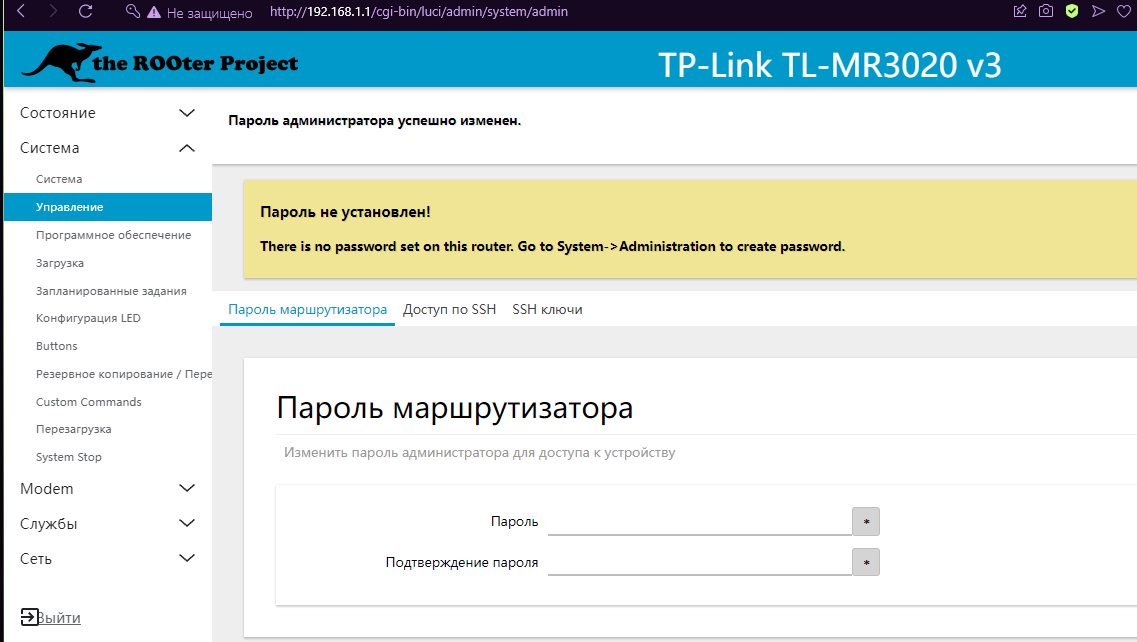The image size is (1137, 642).
Task: Open Конфигурация LED page
Action: (x=88, y=318)
